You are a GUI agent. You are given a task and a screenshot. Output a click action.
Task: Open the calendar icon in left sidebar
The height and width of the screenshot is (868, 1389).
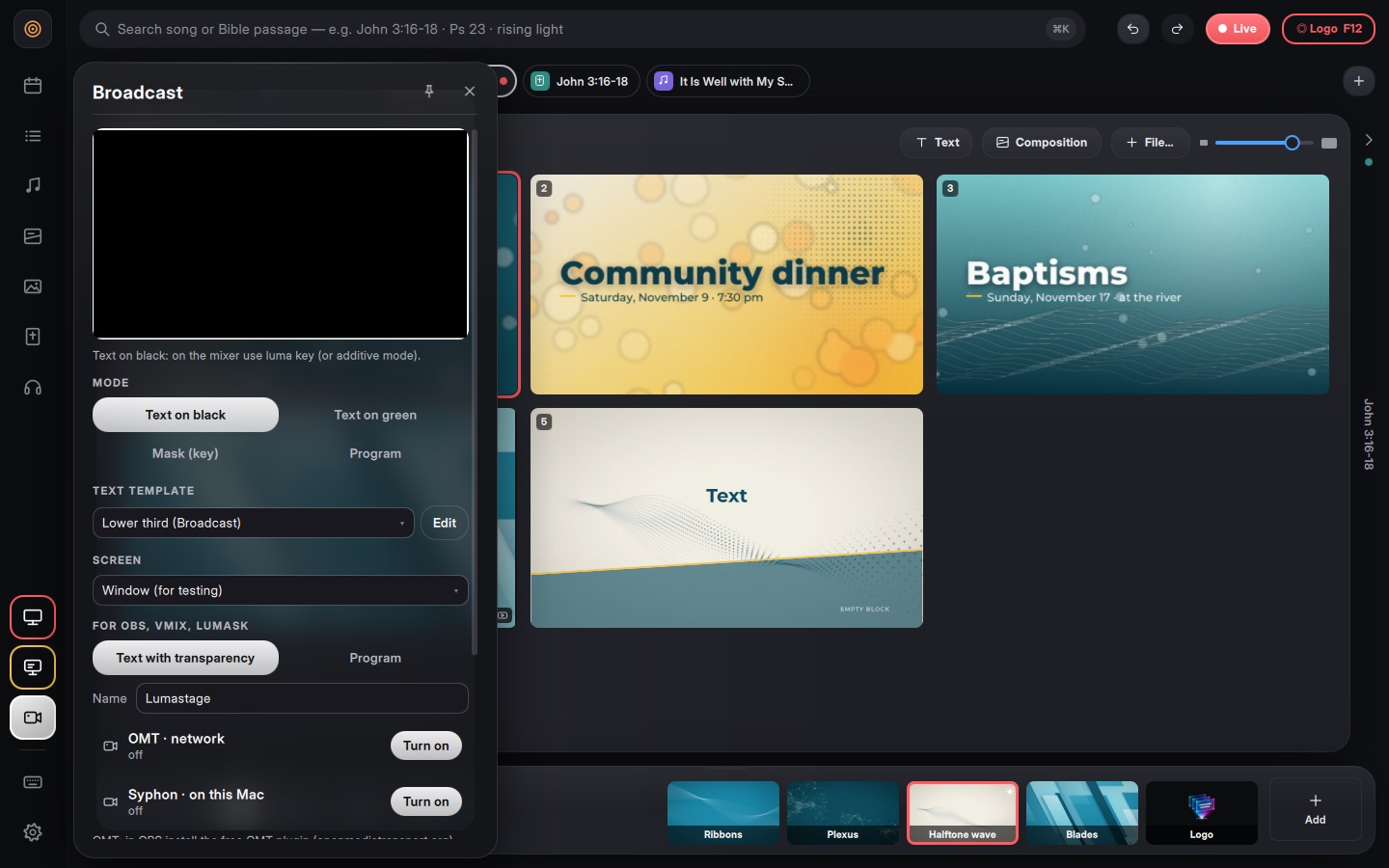(33, 86)
